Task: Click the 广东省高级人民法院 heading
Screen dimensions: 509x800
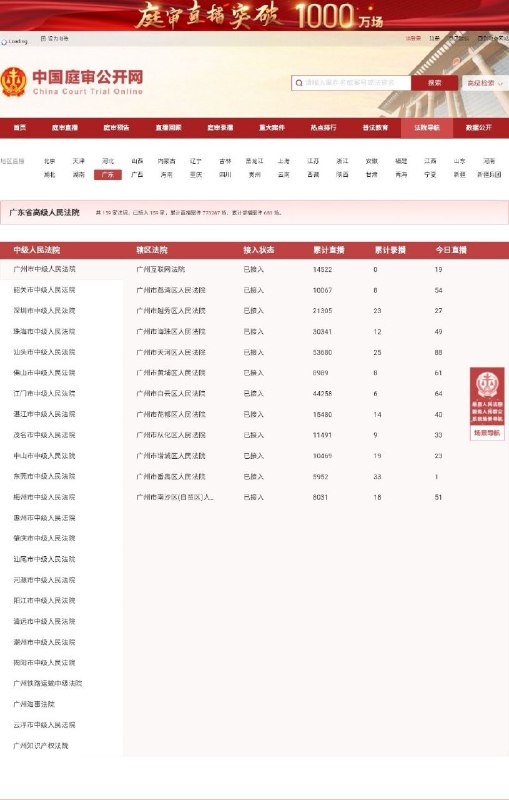Action: click(x=44, y=212)
